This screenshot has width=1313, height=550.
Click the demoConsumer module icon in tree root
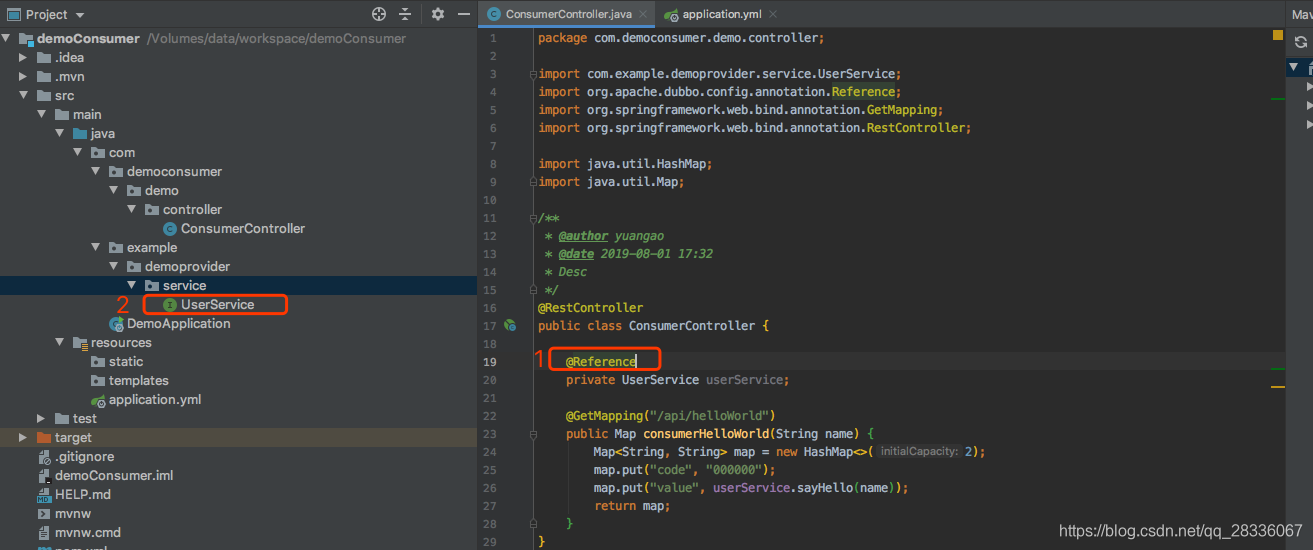click(26, 39)
